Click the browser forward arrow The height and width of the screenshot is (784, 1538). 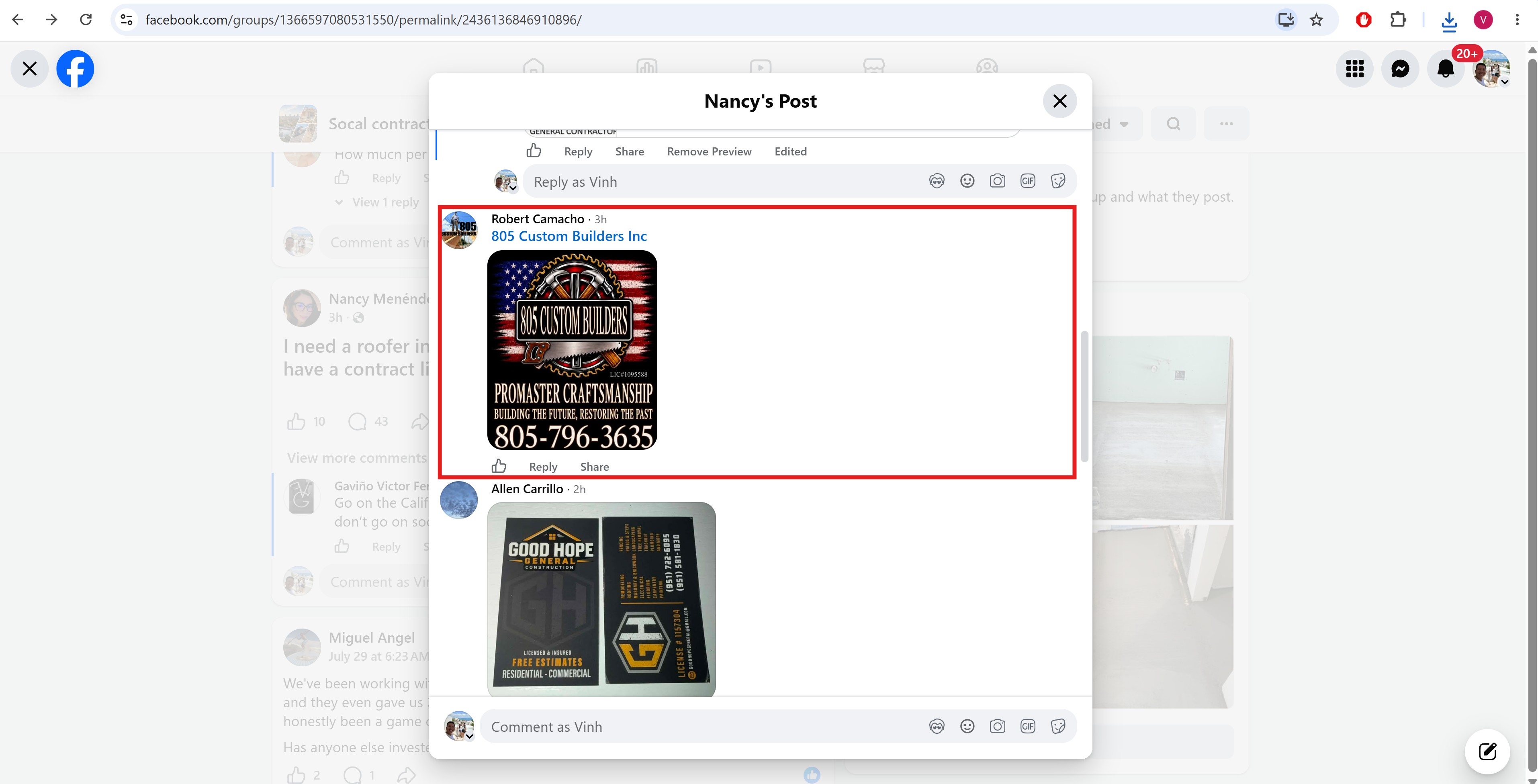click(52, 20)
